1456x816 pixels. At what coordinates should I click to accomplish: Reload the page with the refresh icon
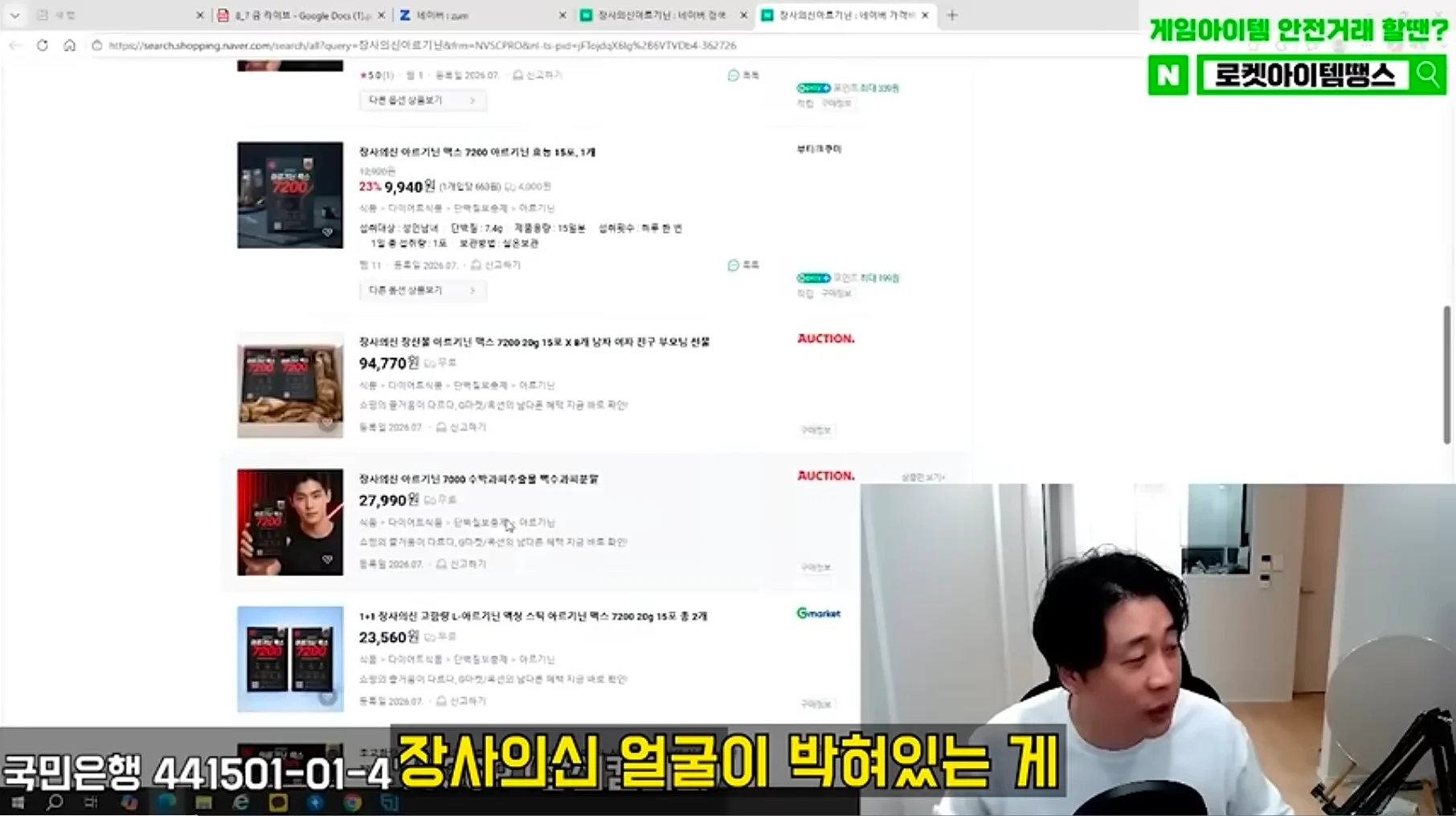[x=43, y=46]
